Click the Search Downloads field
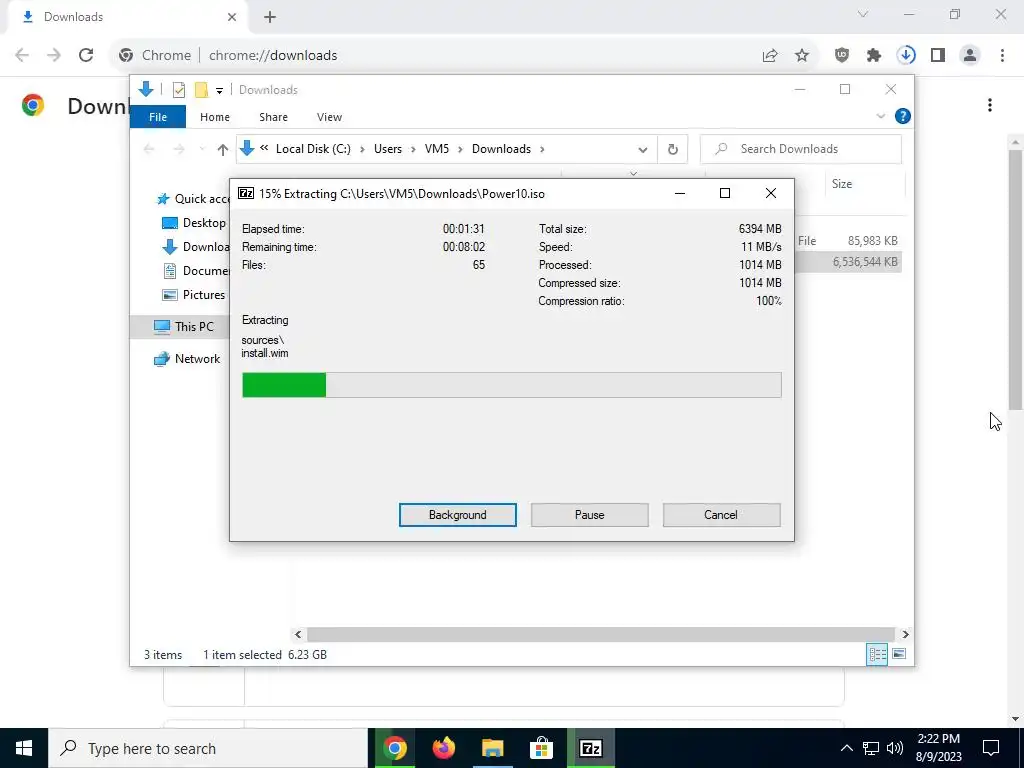The width and height of the screenshot is (1024, 768). (x=801, y=149)
